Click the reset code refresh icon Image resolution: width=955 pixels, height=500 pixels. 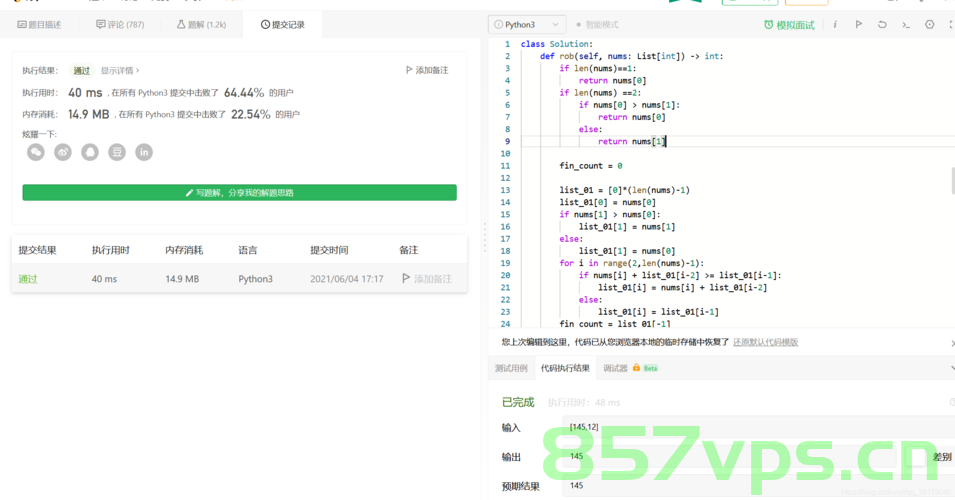[x=882, y=24]
